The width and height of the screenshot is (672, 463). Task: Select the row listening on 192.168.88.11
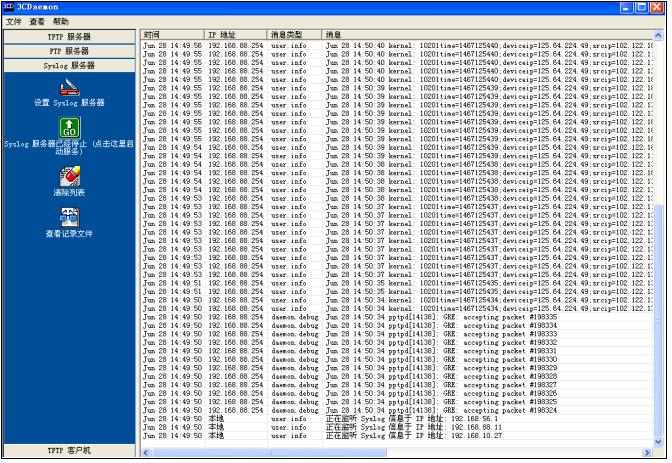point(397,427)
